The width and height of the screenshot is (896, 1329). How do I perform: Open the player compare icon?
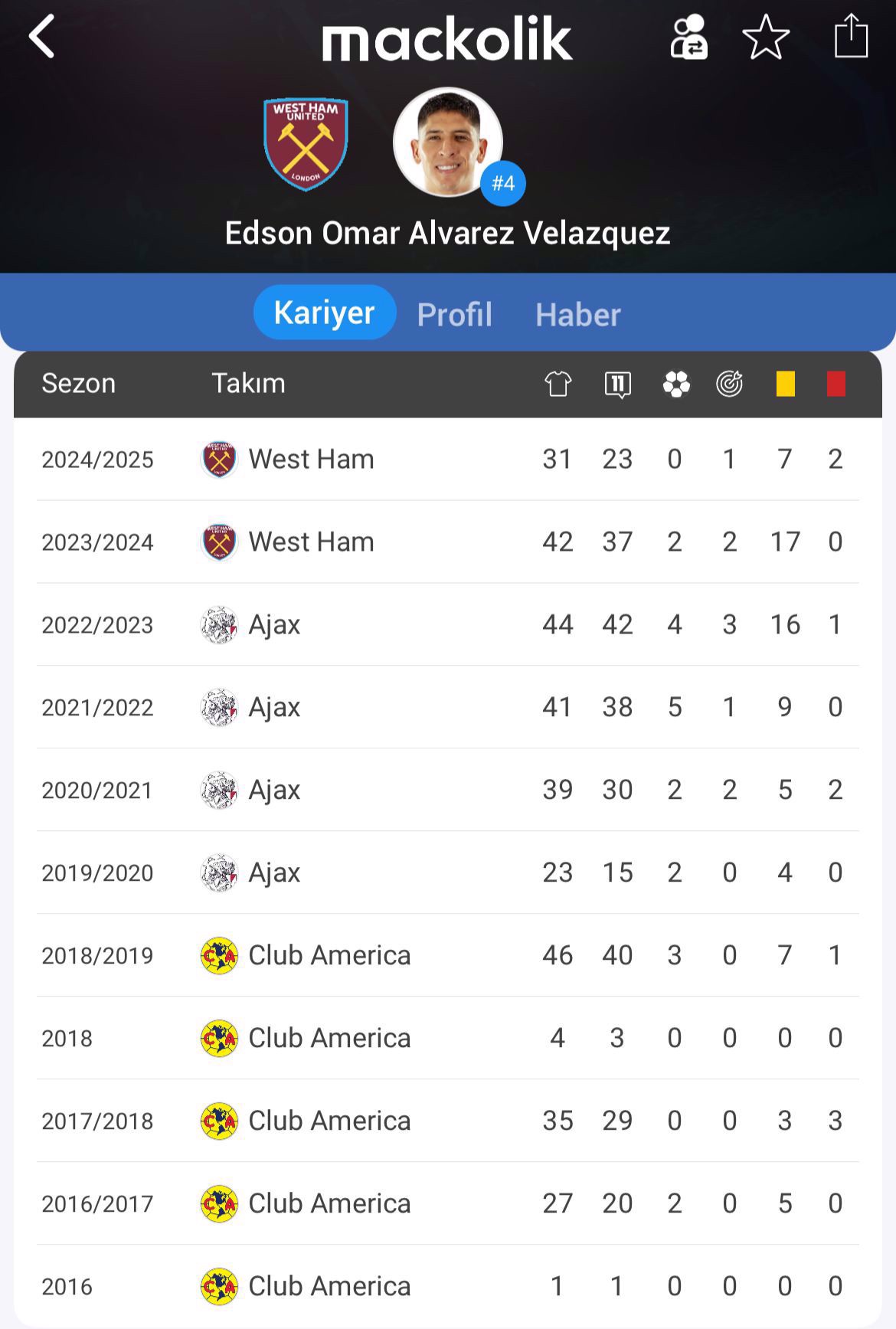tap(688, 36)
